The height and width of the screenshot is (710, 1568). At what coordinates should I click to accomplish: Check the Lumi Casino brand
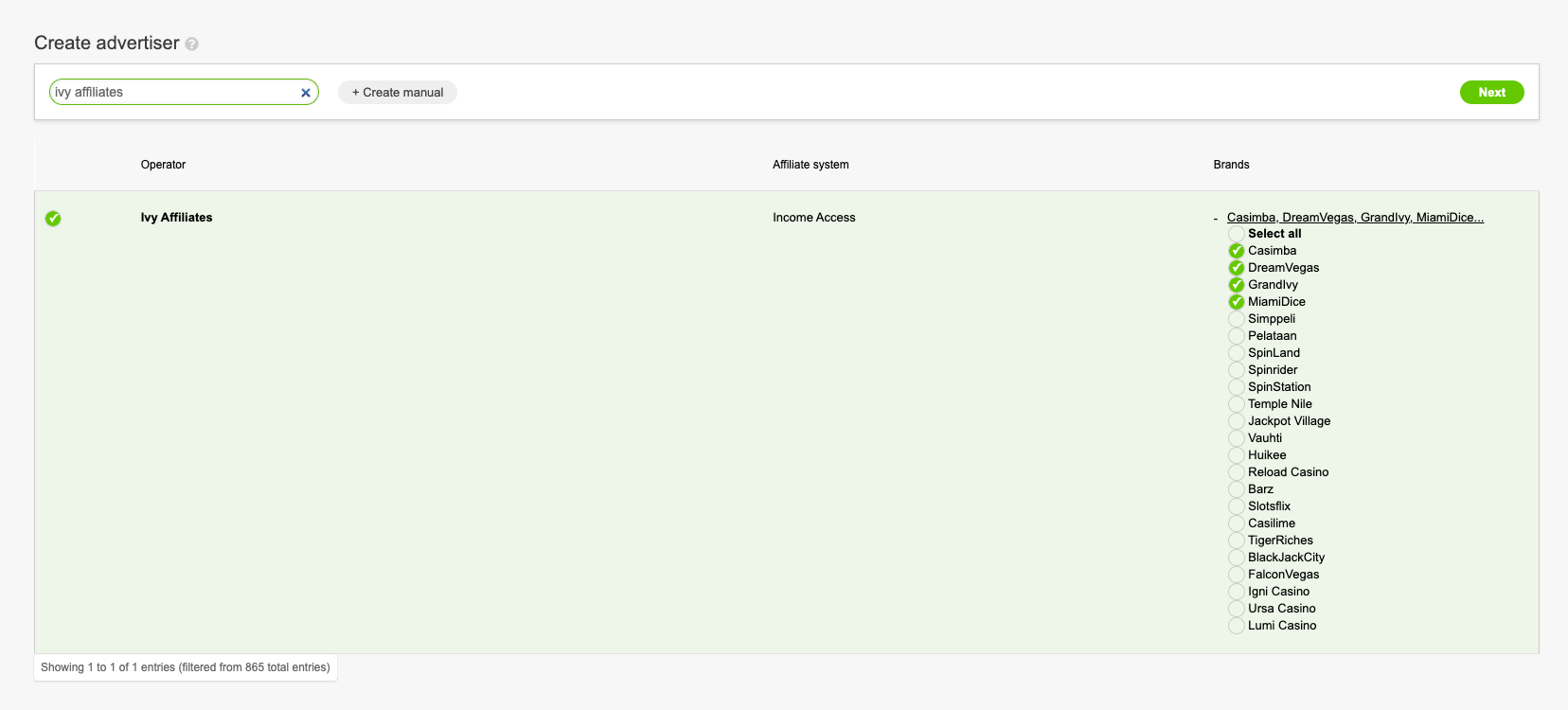(1237, 626)
